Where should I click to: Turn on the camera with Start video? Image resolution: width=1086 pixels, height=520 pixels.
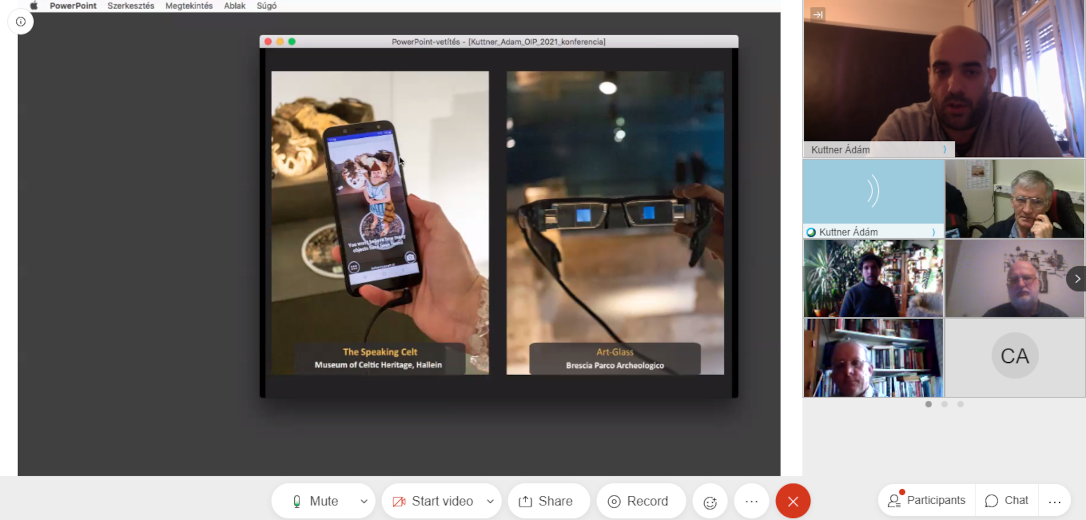pyautogui.click(x=433, y=501)
